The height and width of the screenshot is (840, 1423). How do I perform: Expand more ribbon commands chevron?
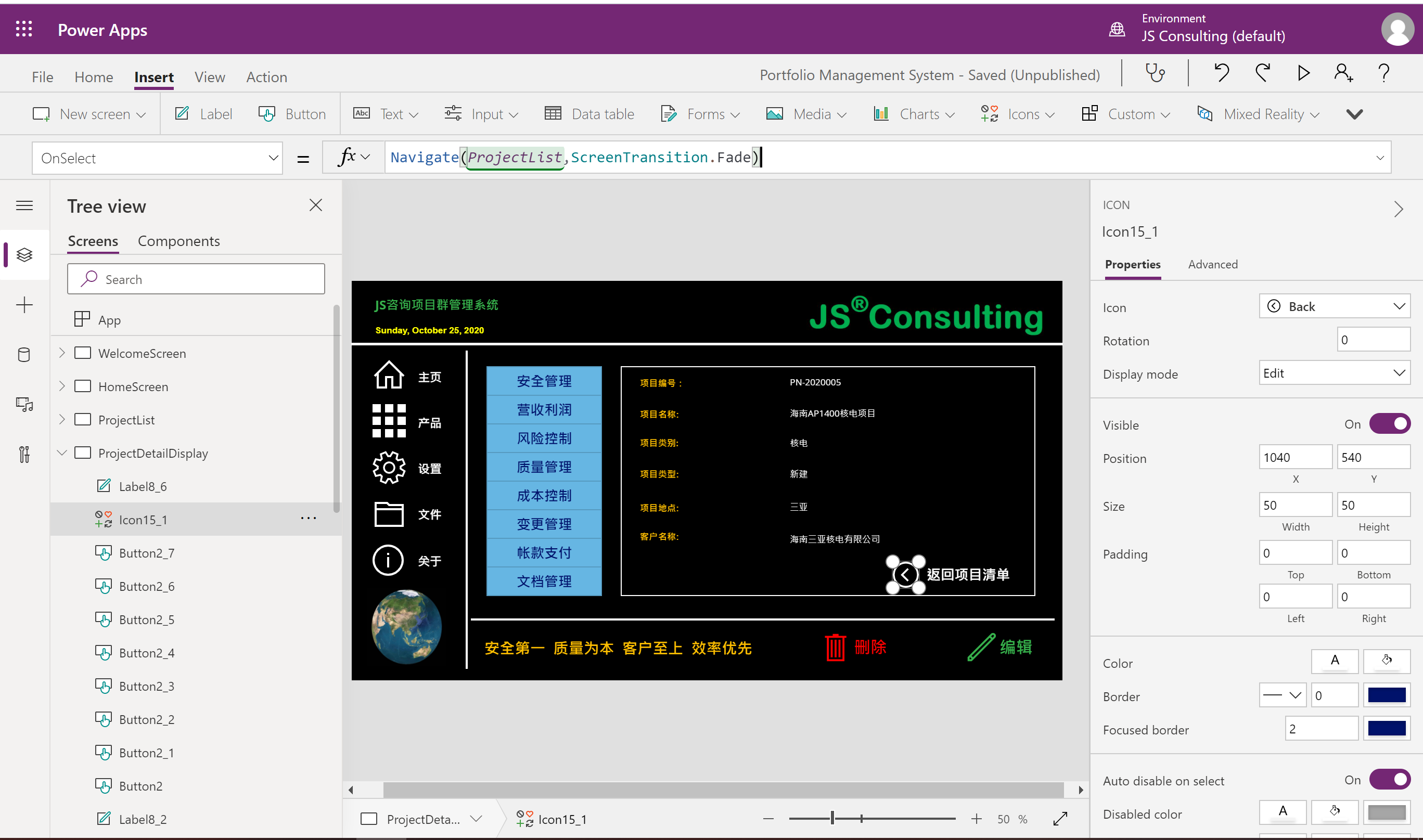click(x=1354, y=114)
